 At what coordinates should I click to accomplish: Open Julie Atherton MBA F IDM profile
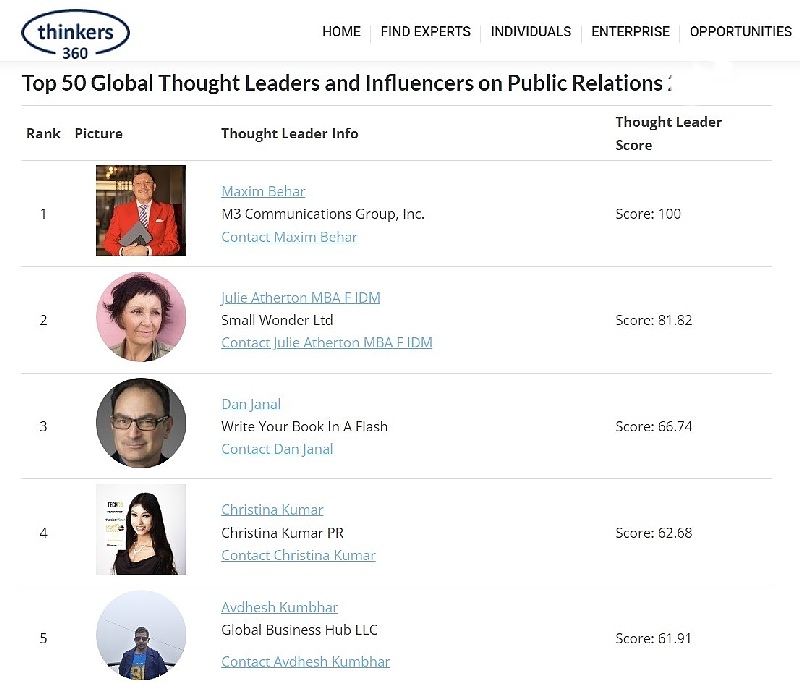(x=301, y=298)
